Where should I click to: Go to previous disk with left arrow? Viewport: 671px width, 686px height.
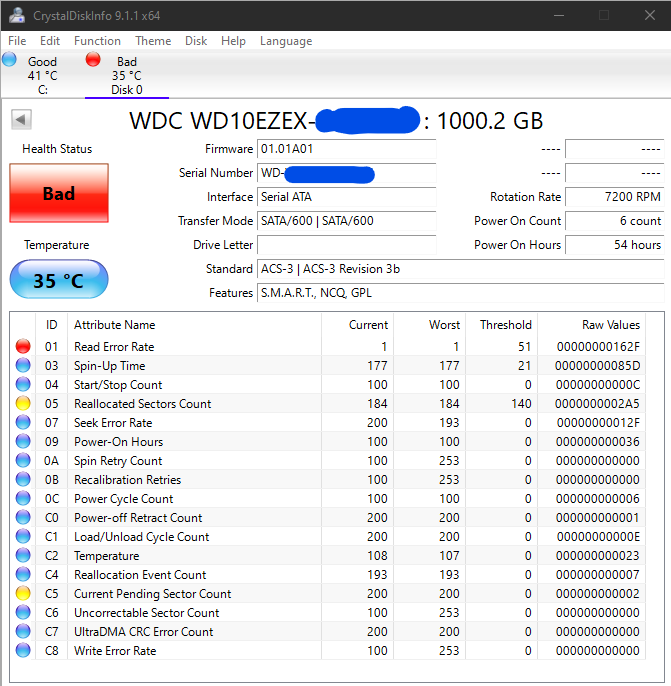point(21,119)
